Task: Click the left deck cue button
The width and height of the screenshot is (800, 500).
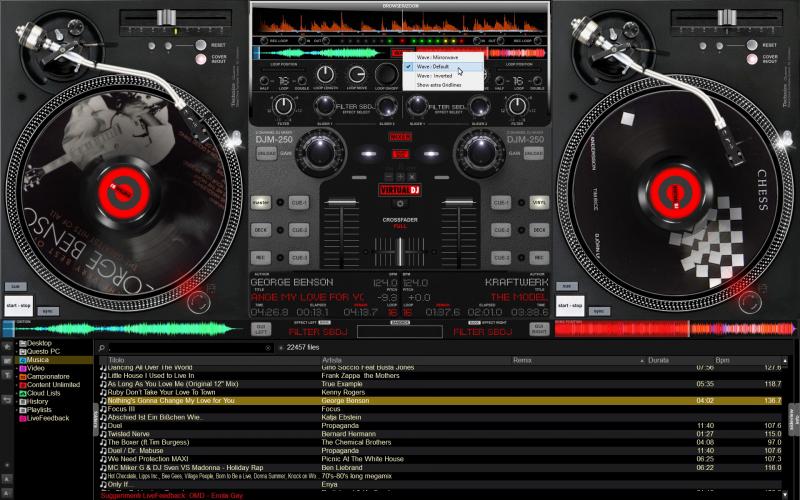Action: (x=15, y=286)
